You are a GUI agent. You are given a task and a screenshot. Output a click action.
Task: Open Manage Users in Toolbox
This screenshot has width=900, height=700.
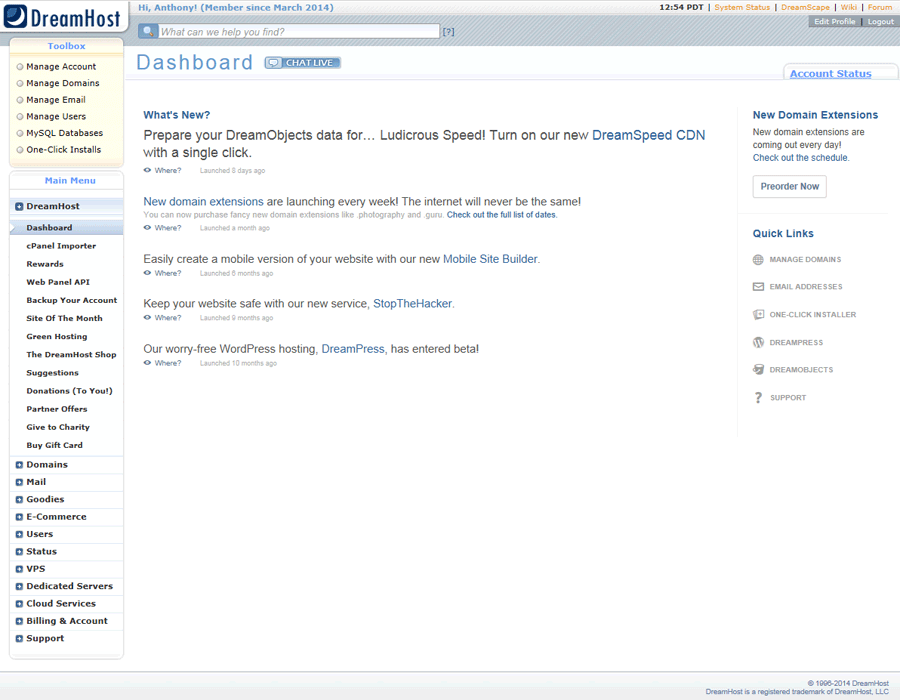tap(56, 116)
